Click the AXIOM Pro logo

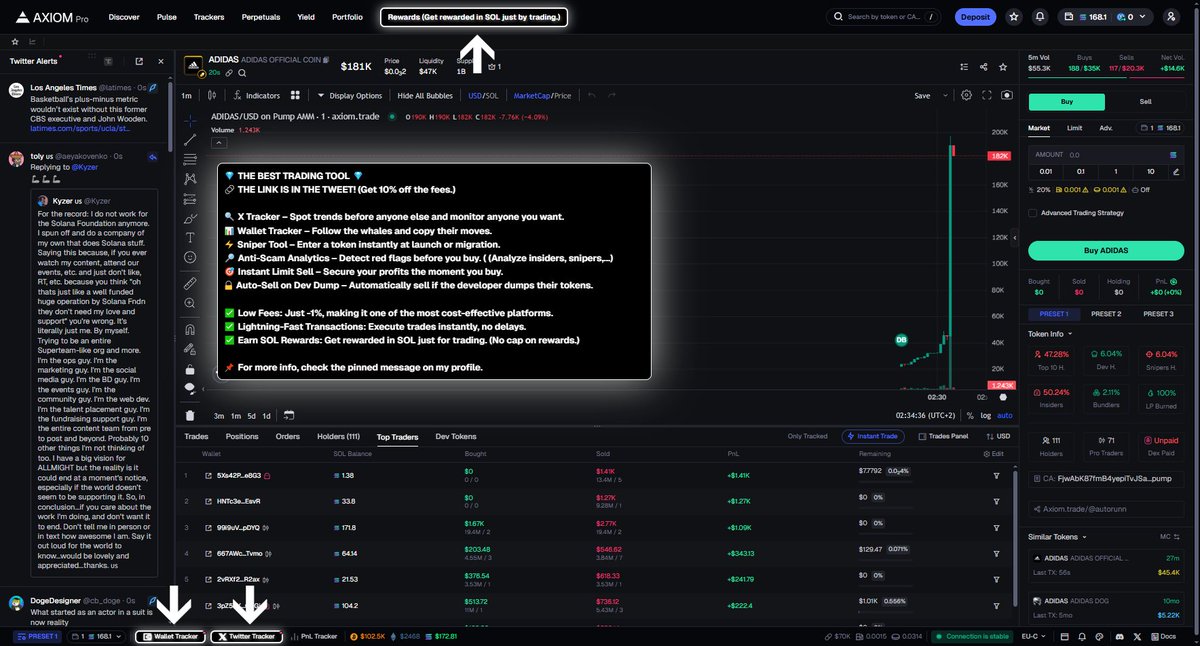point(50,17)
